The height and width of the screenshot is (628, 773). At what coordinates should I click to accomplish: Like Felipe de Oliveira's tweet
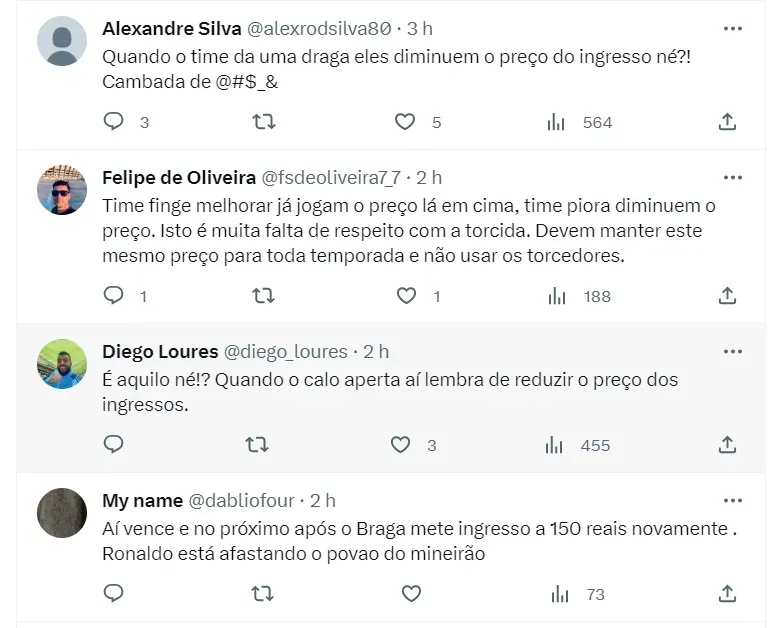(x=406, y=296)
